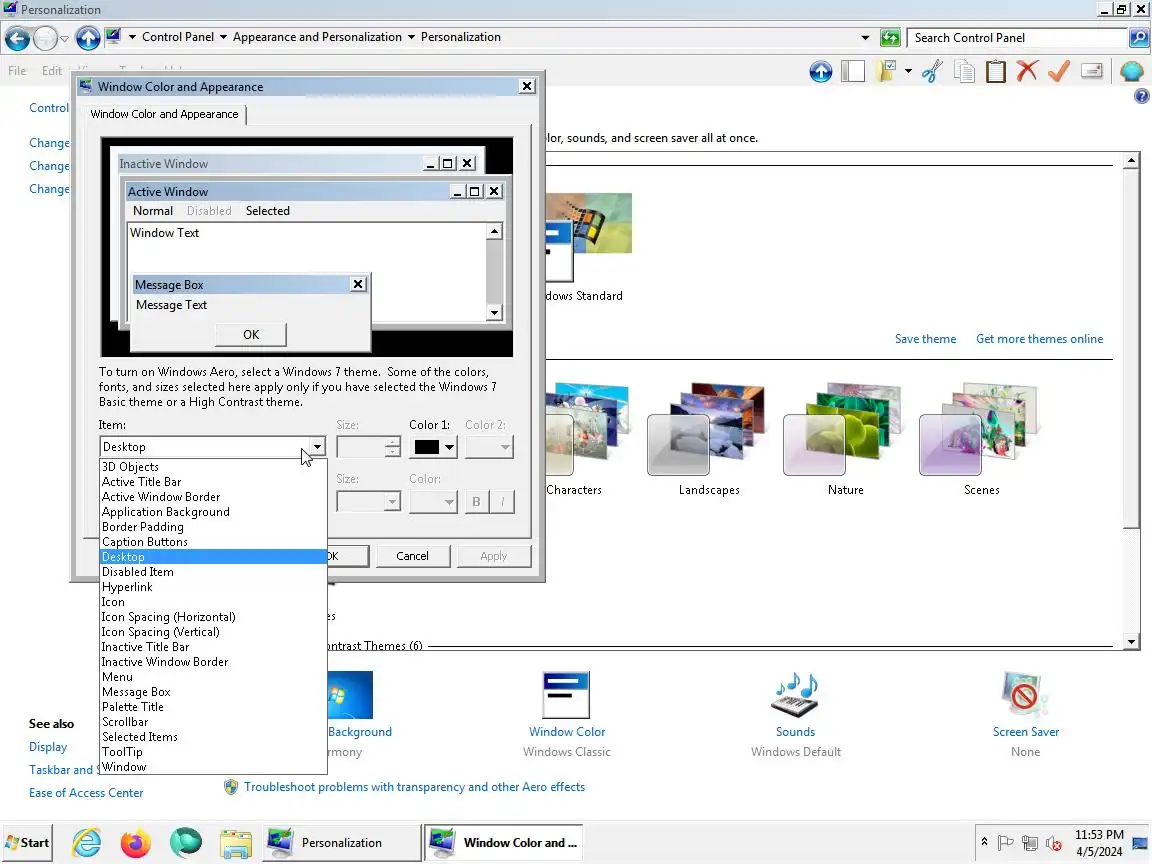
Task: Open the Classic Shell settings shell icon
Action: [1131, 71]
